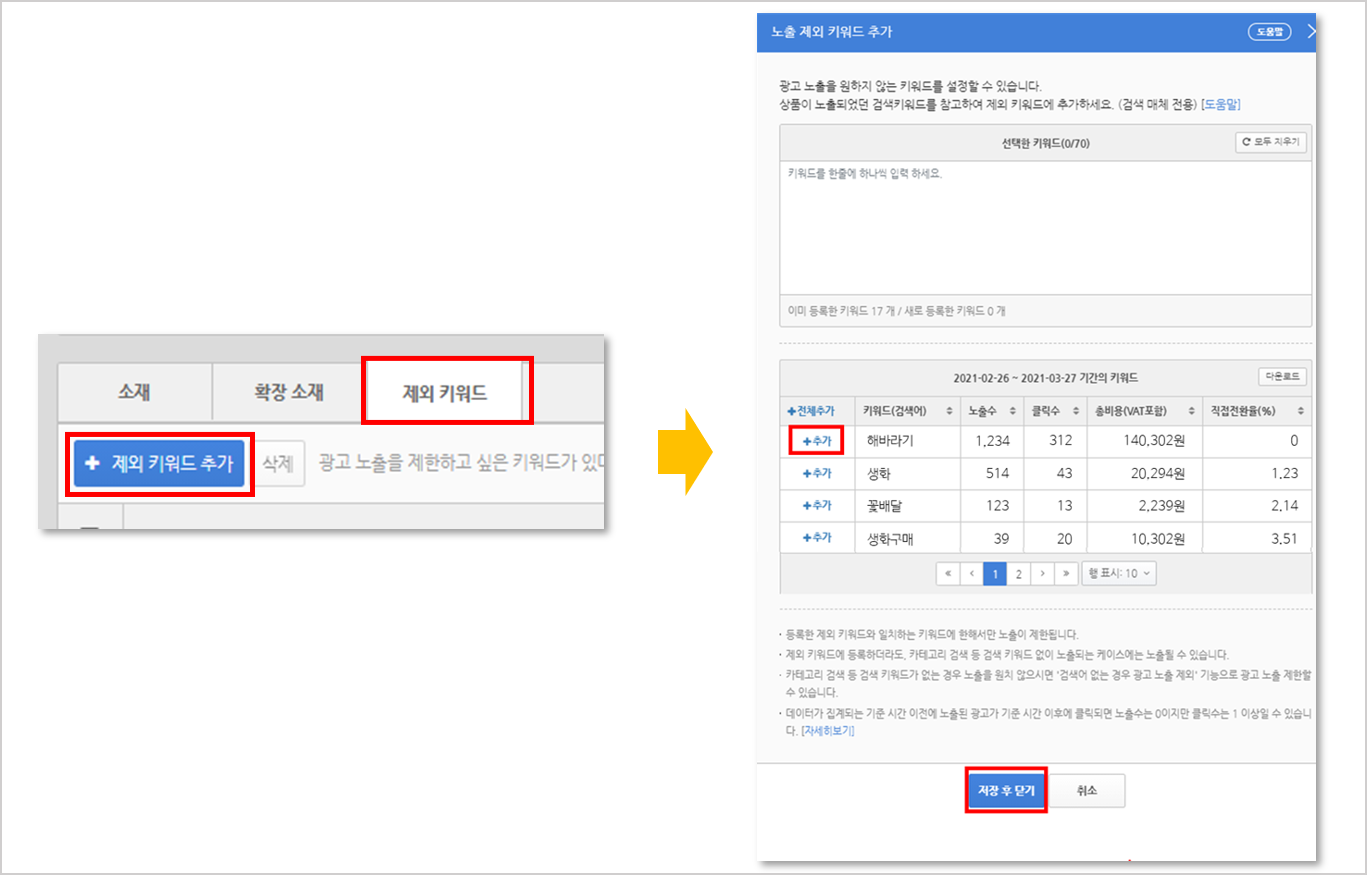
Task: Click the 저장 후 닫기 button
Action: click(1005, 790)
